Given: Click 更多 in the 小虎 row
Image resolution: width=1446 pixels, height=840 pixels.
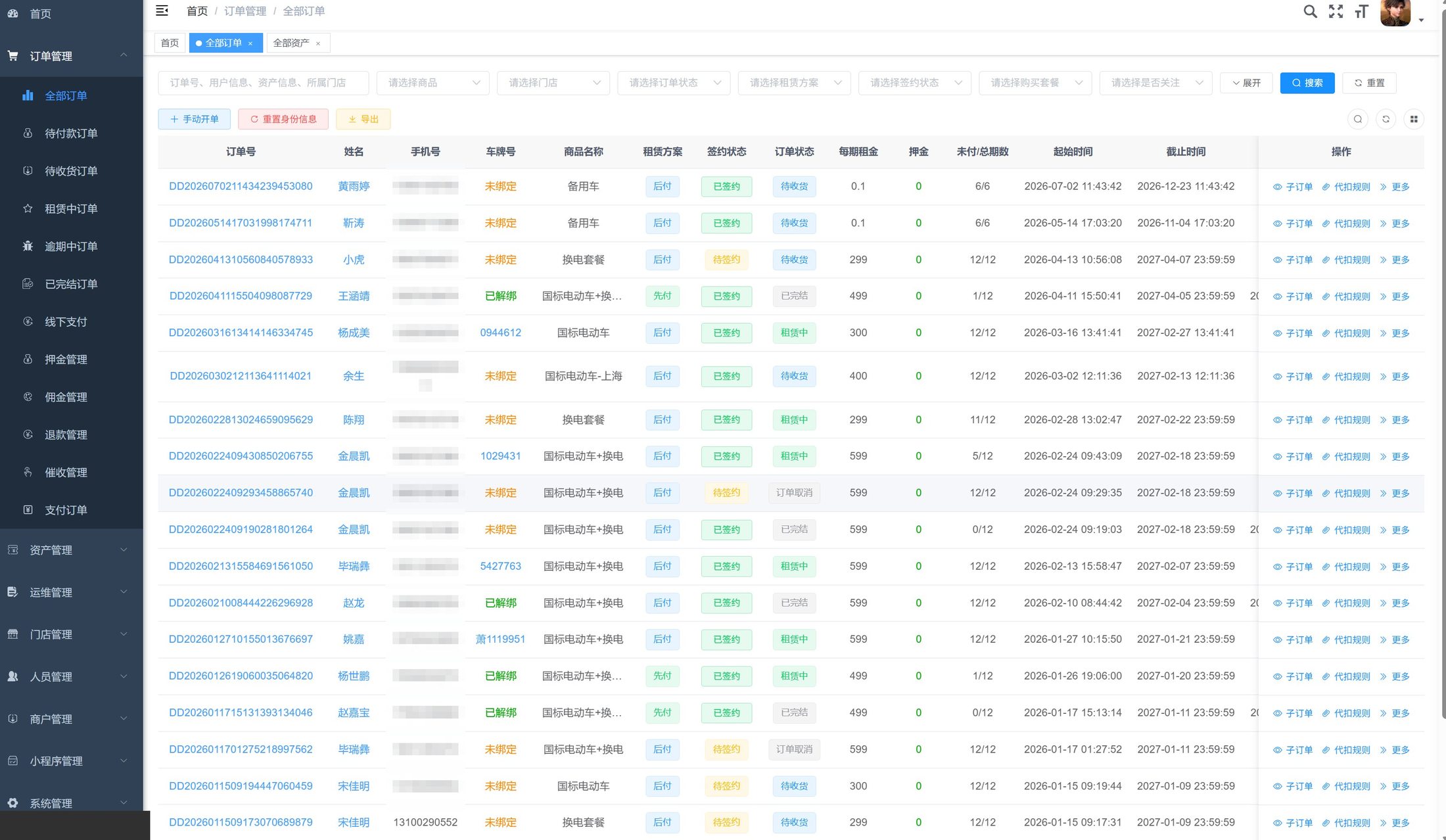Looking at the screenshot, I should [x=1394, y=260].
